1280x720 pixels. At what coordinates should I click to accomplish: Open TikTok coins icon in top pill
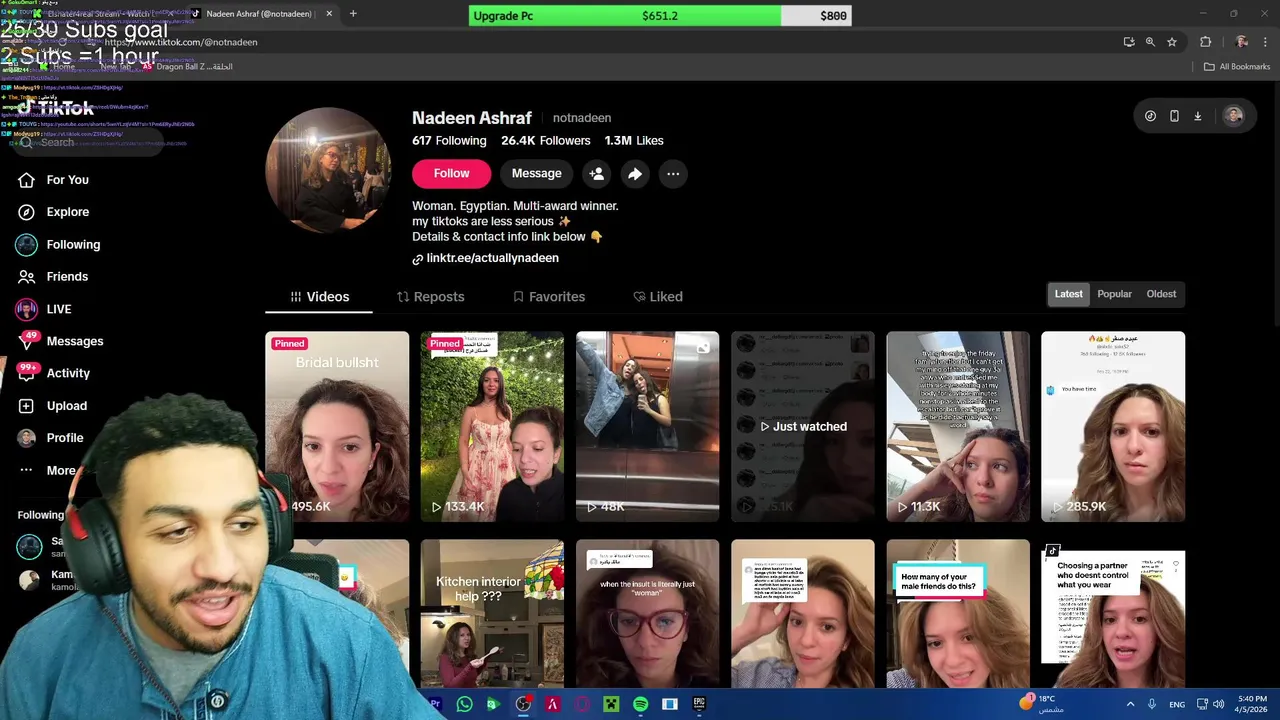(1150, 116)
